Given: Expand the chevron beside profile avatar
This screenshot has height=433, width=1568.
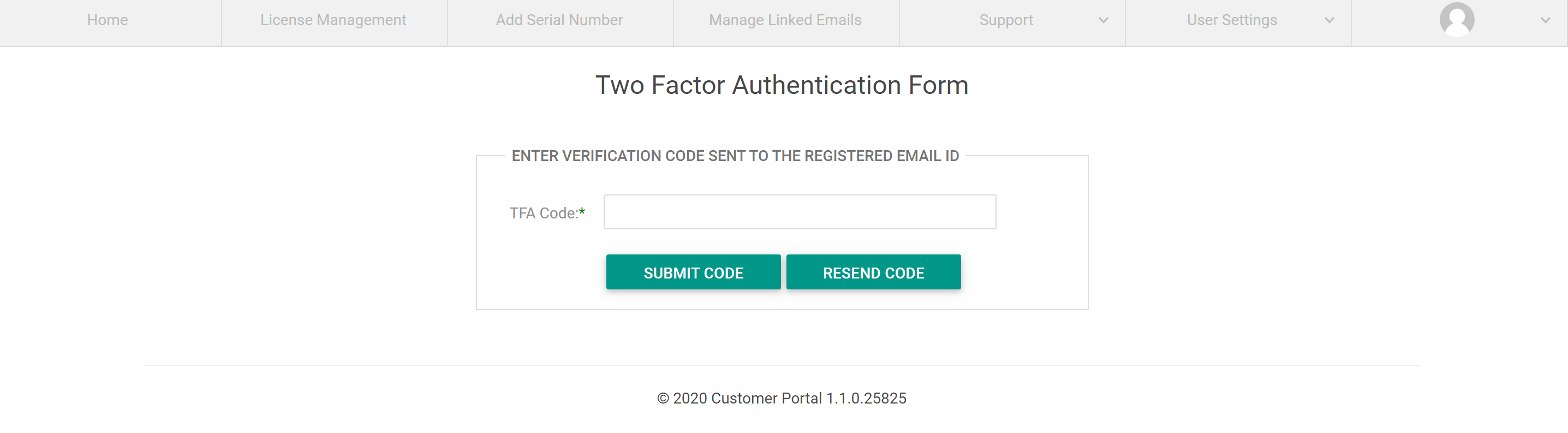Looking at the screenshot, I should 1545,20.
